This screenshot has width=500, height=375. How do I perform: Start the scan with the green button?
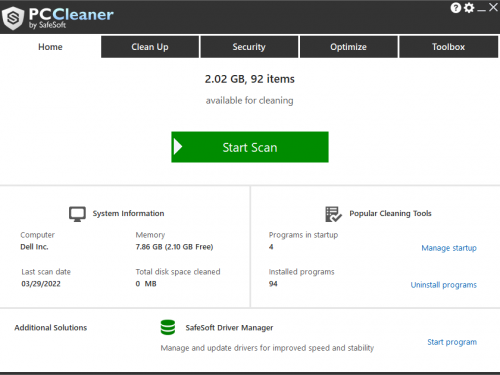point(250,147)
